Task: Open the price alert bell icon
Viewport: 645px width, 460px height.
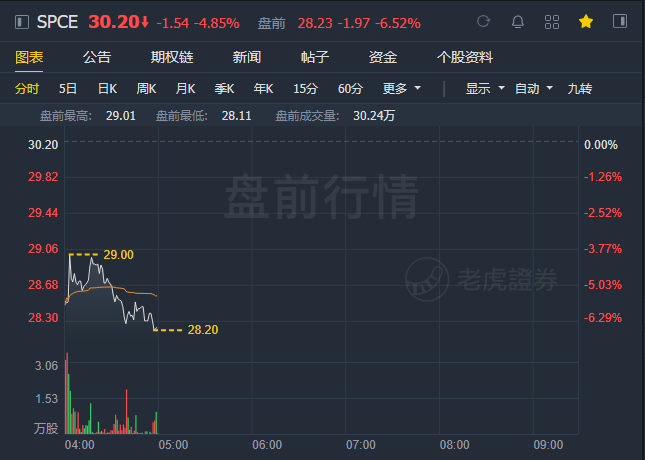Action: (x=517, y=22)
